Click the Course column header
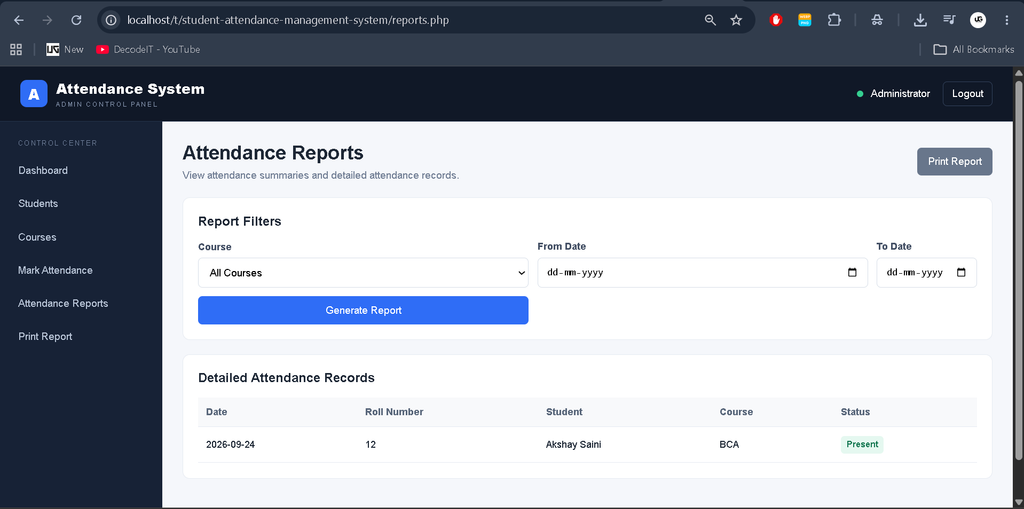Screen dimensions: 1024x509 pyautogui.click(x=736, y=412)
